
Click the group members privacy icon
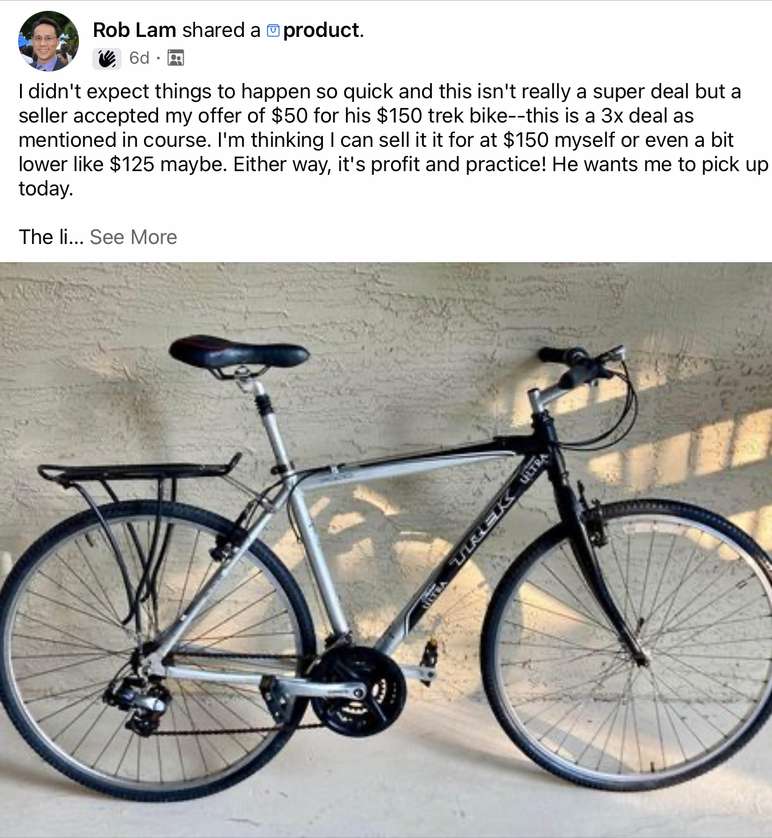coord(176,58)
